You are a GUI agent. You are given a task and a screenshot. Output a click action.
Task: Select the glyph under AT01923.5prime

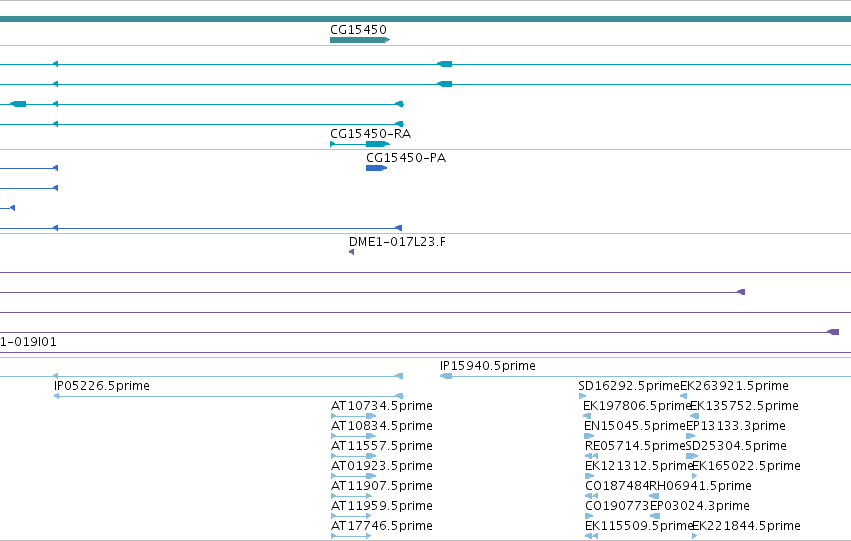(353, 476)
